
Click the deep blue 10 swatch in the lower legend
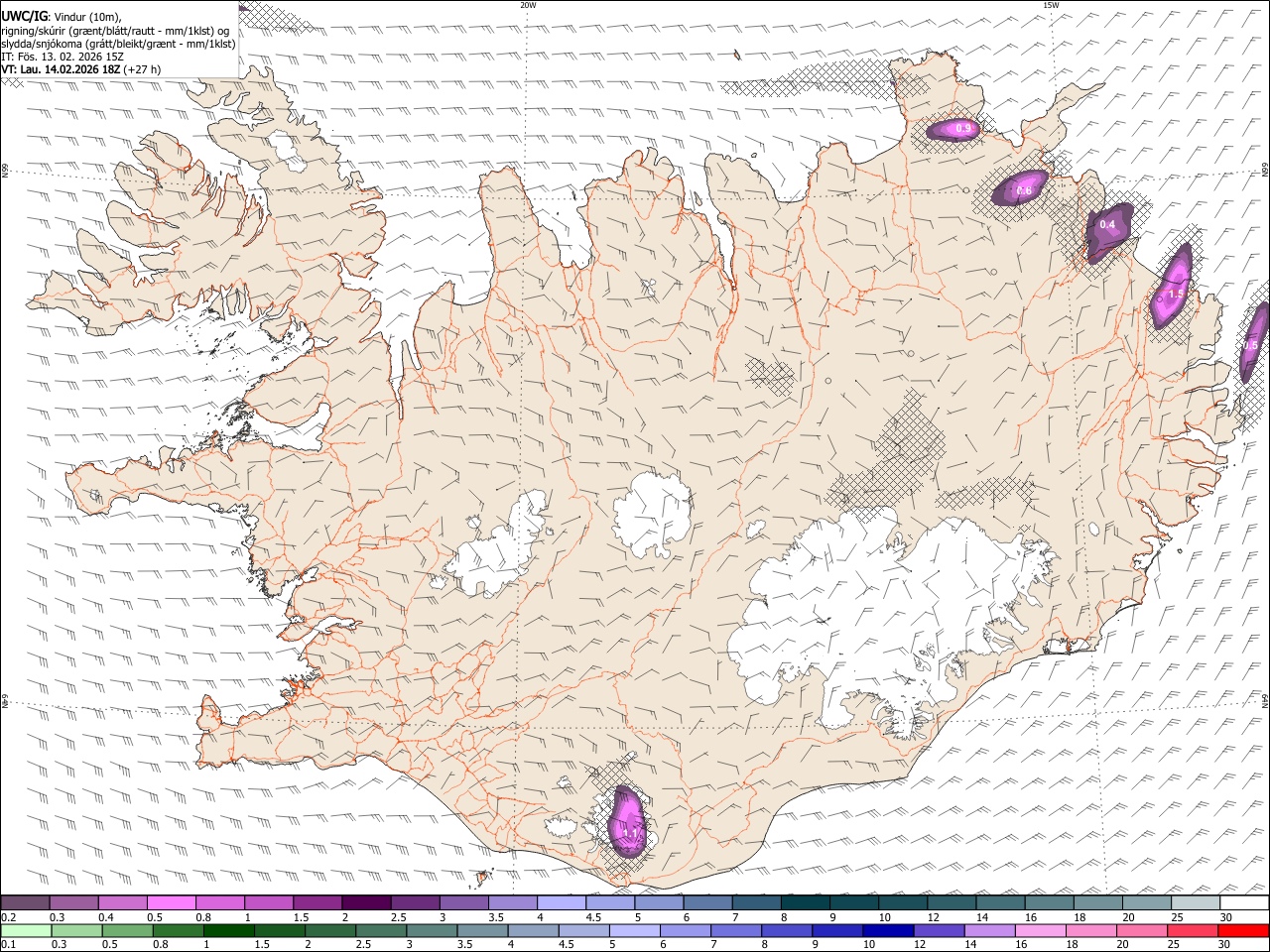[888, 930]
